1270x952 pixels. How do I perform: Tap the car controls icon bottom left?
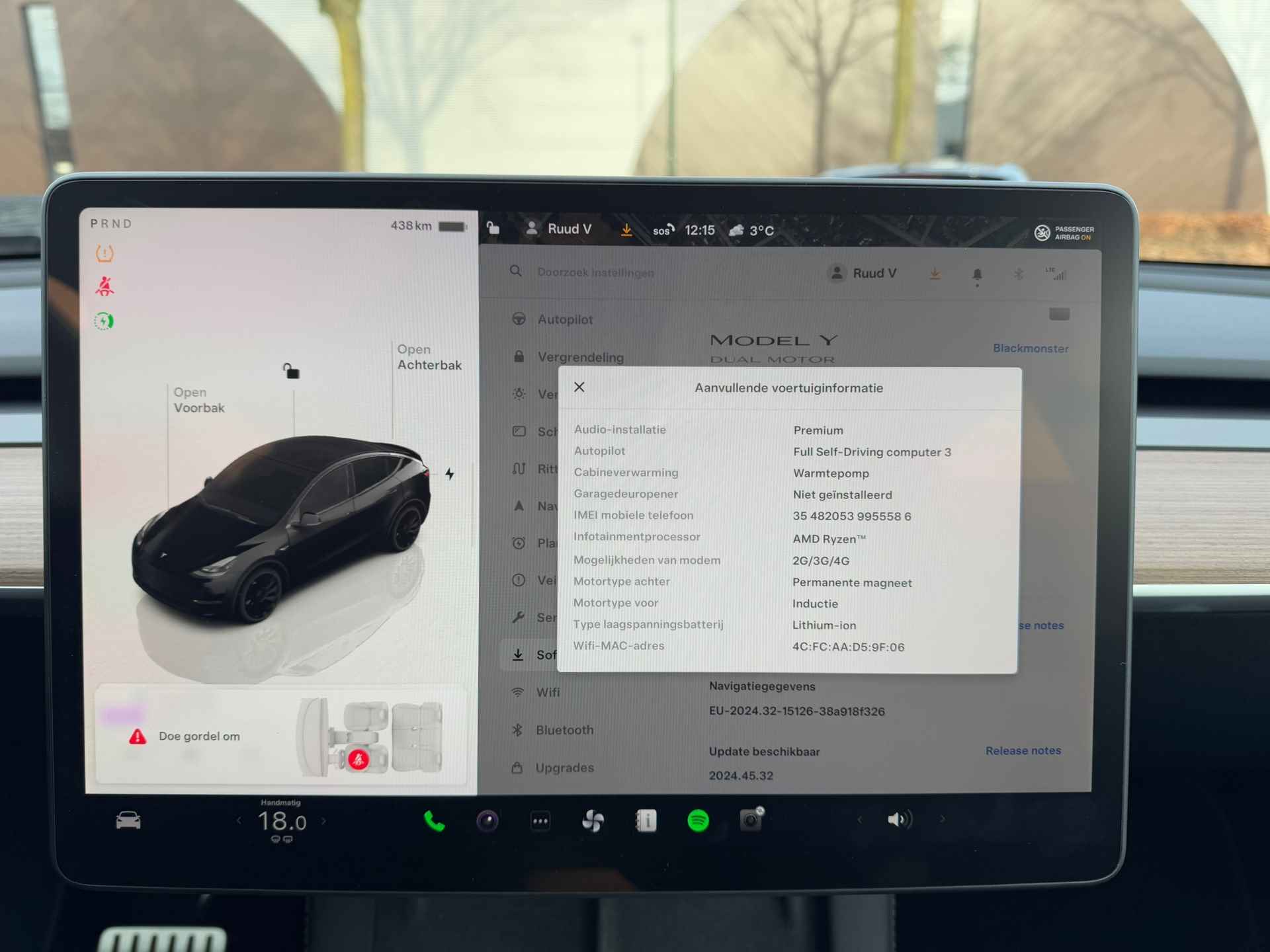[x=128, y=820]
